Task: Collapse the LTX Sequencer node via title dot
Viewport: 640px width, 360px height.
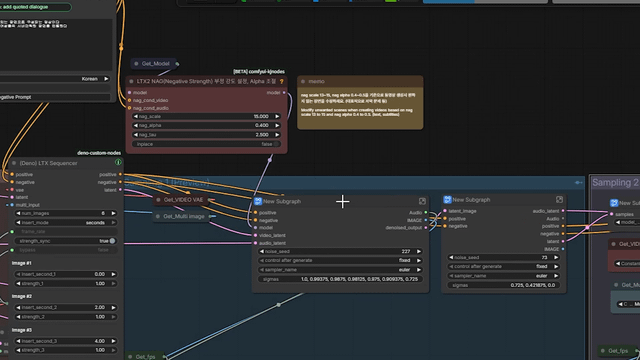Action: coord(14,163)
